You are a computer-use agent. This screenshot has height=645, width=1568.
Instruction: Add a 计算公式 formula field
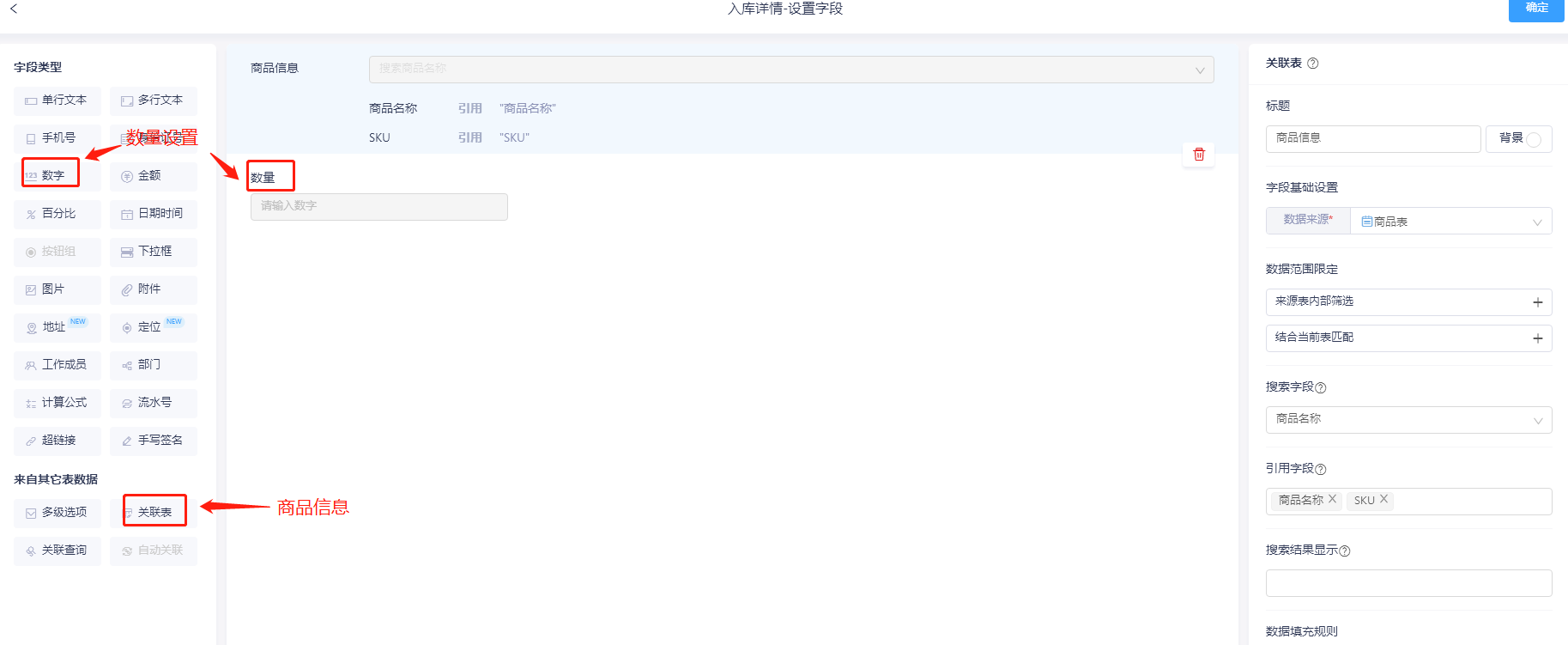point(58,403)
